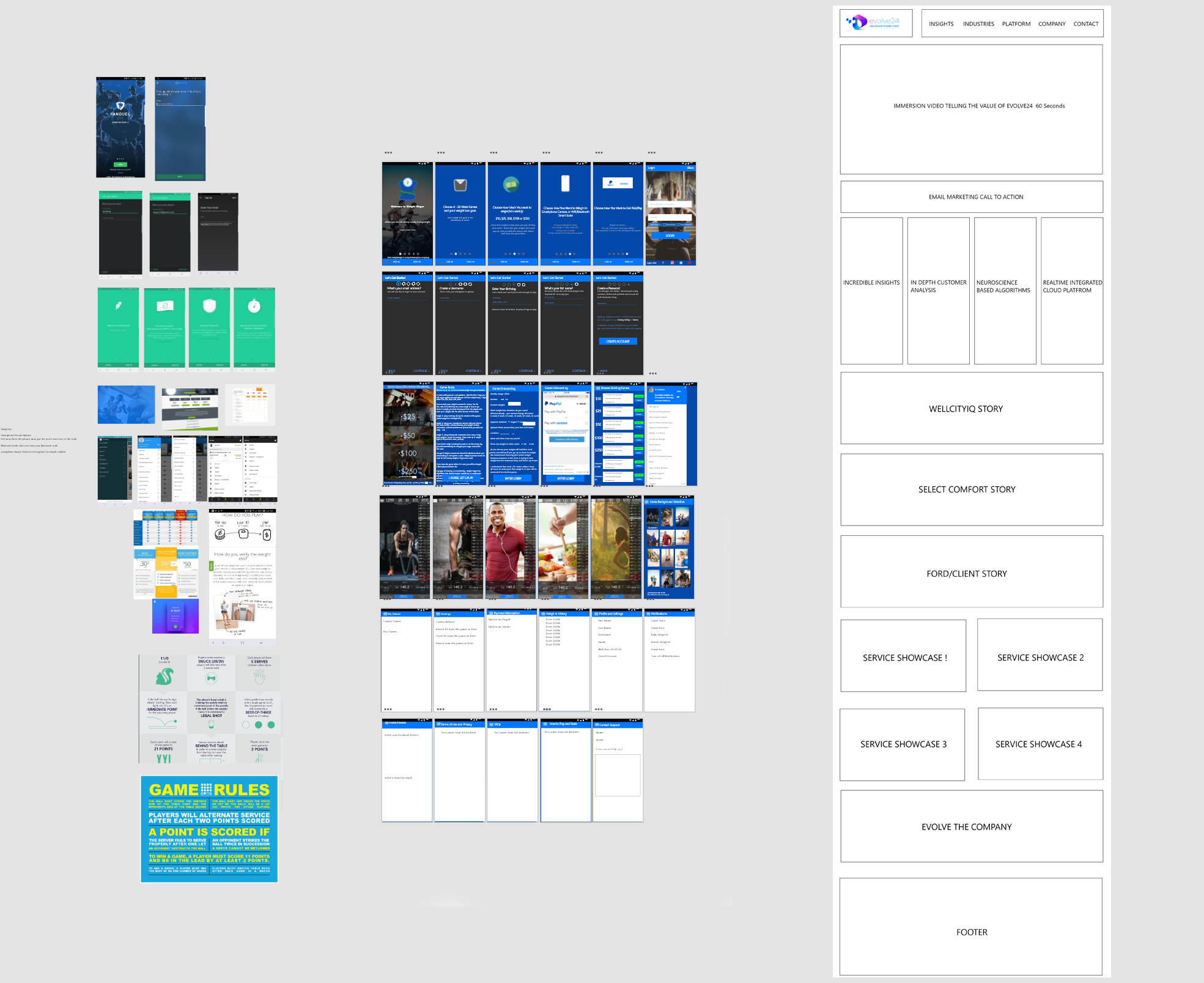Image resolution: width=1204 pixels, height=983 pixels.
Task: Click the Game Rules text artboard
Action: [460, 434]
